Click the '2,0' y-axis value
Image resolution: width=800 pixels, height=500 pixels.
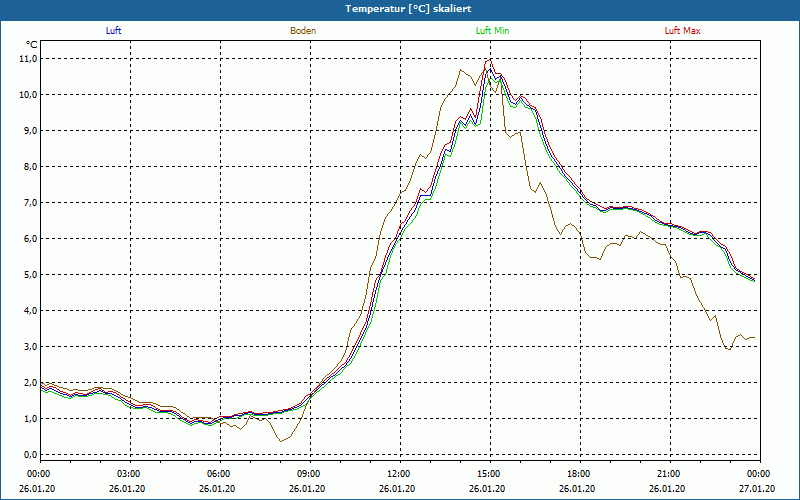[31, 383]
